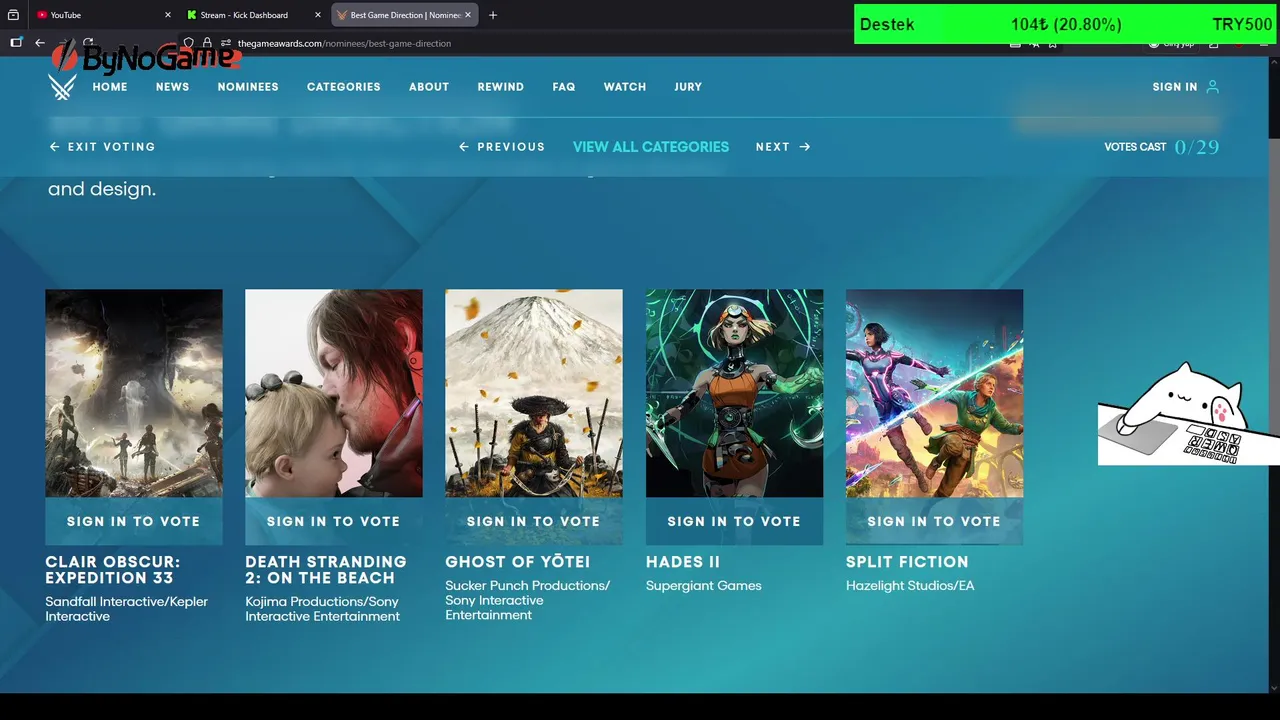Click the Clair Obscur: Expedition 33 artwork
Screen dimensions: 1280x720
(x=134, y=393)
